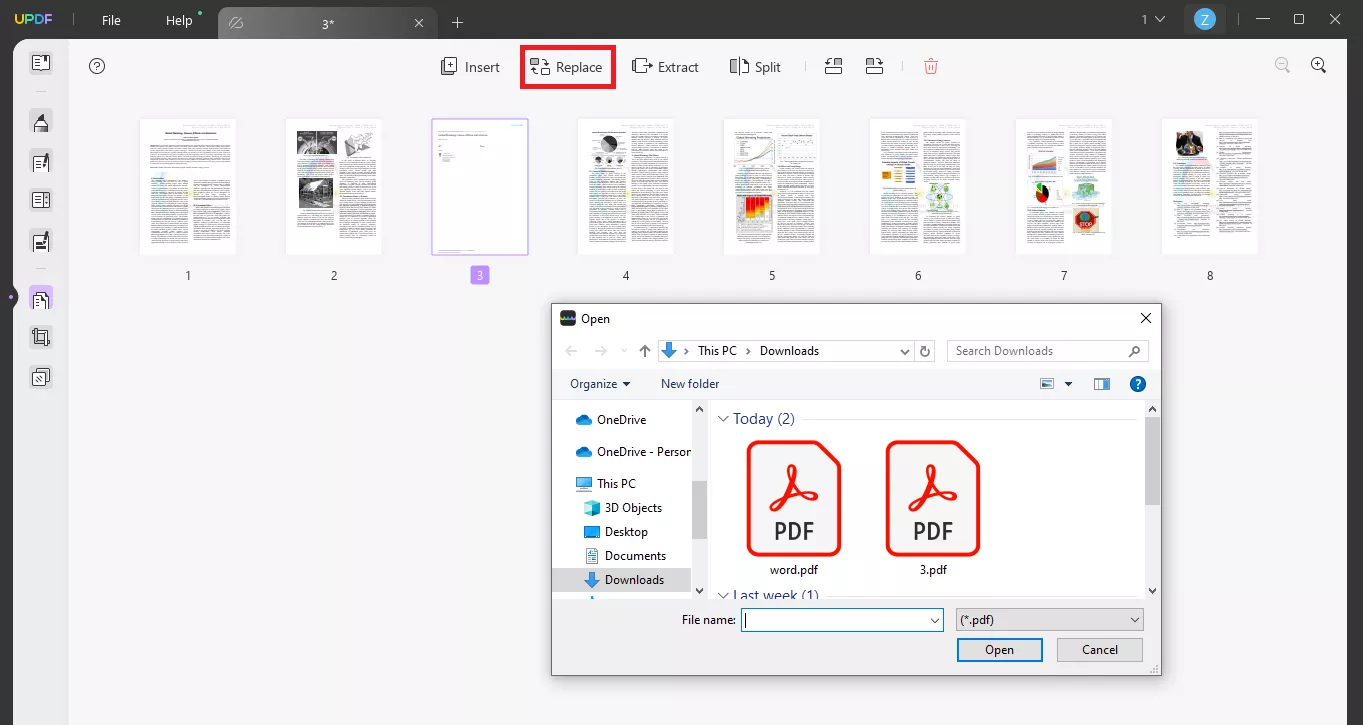
Task: Open the window count dropdown showing 1
Action: click(1153, 19)
